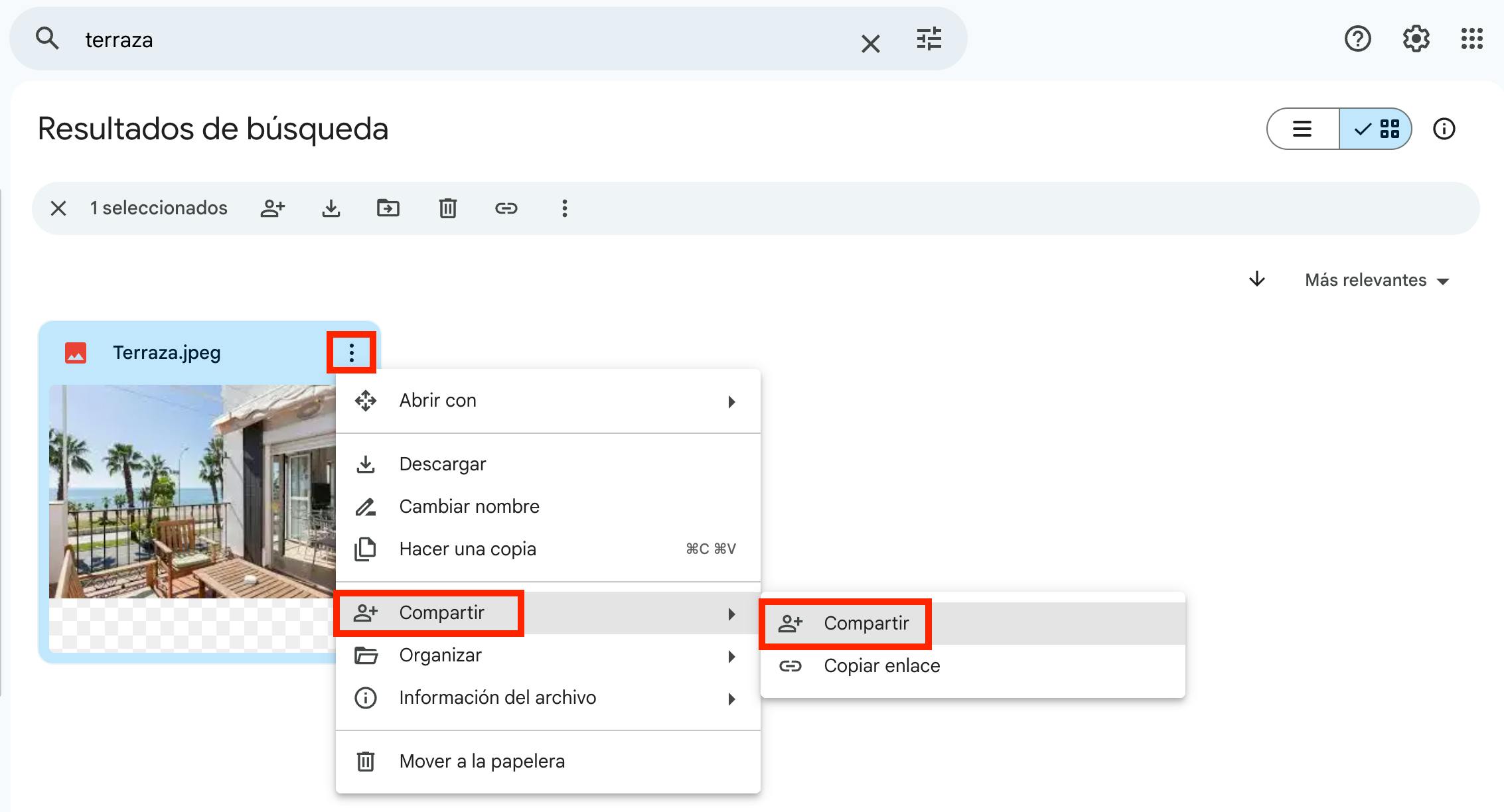Select Cambiar nombre from context menu
The height and width of the screenshot is (812, 1504).
tap(469, 507)
